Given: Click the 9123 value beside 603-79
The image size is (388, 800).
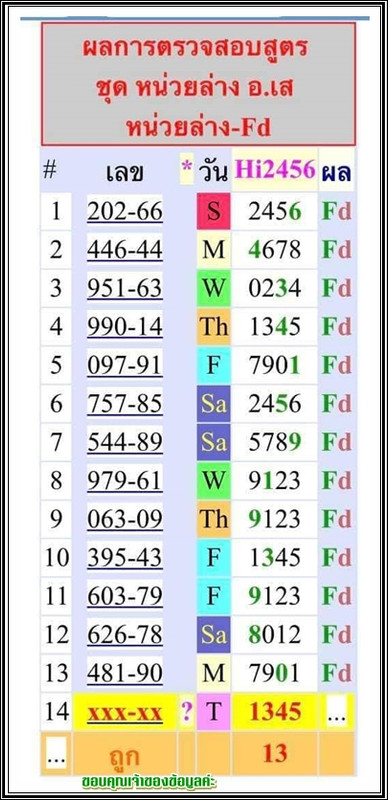Looking at the screenshot, I should pos(275,596).
